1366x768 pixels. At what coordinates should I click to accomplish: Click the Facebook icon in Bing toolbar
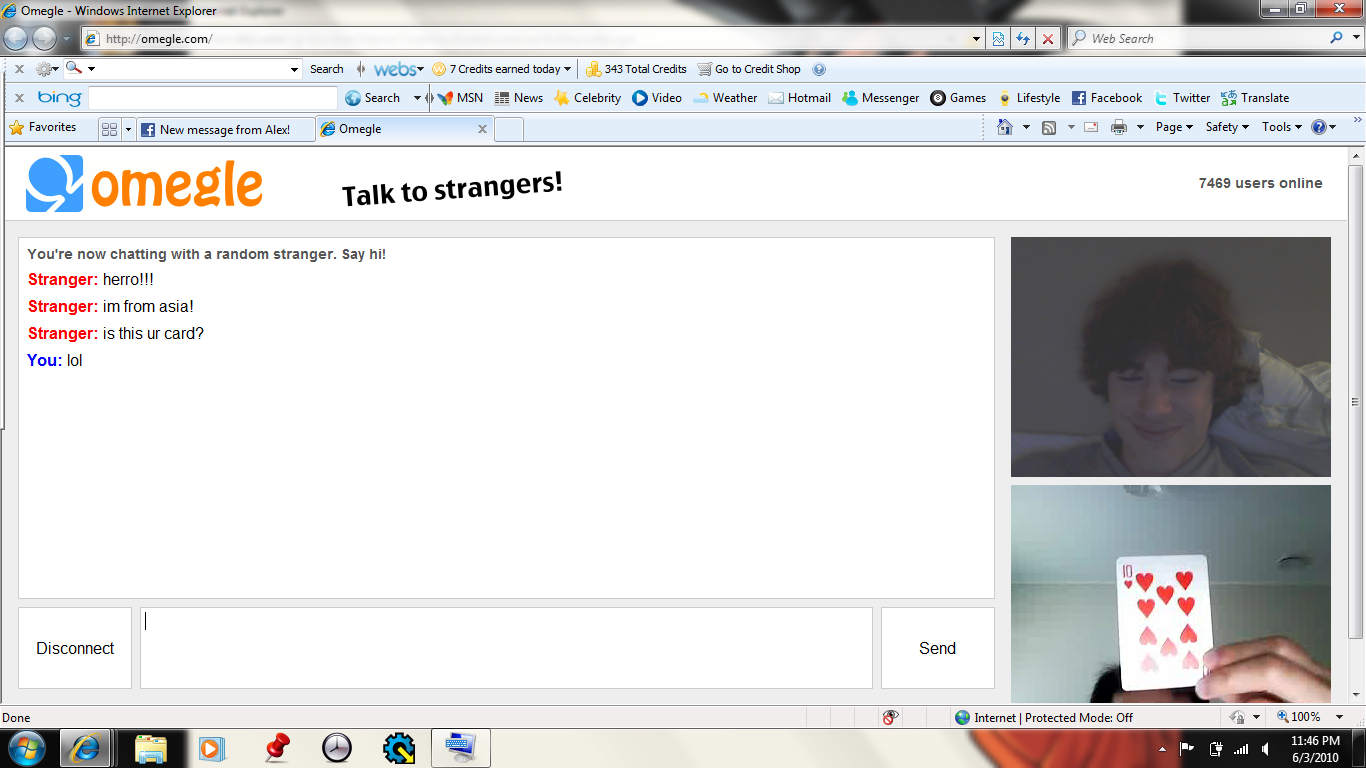point(1079,98)
